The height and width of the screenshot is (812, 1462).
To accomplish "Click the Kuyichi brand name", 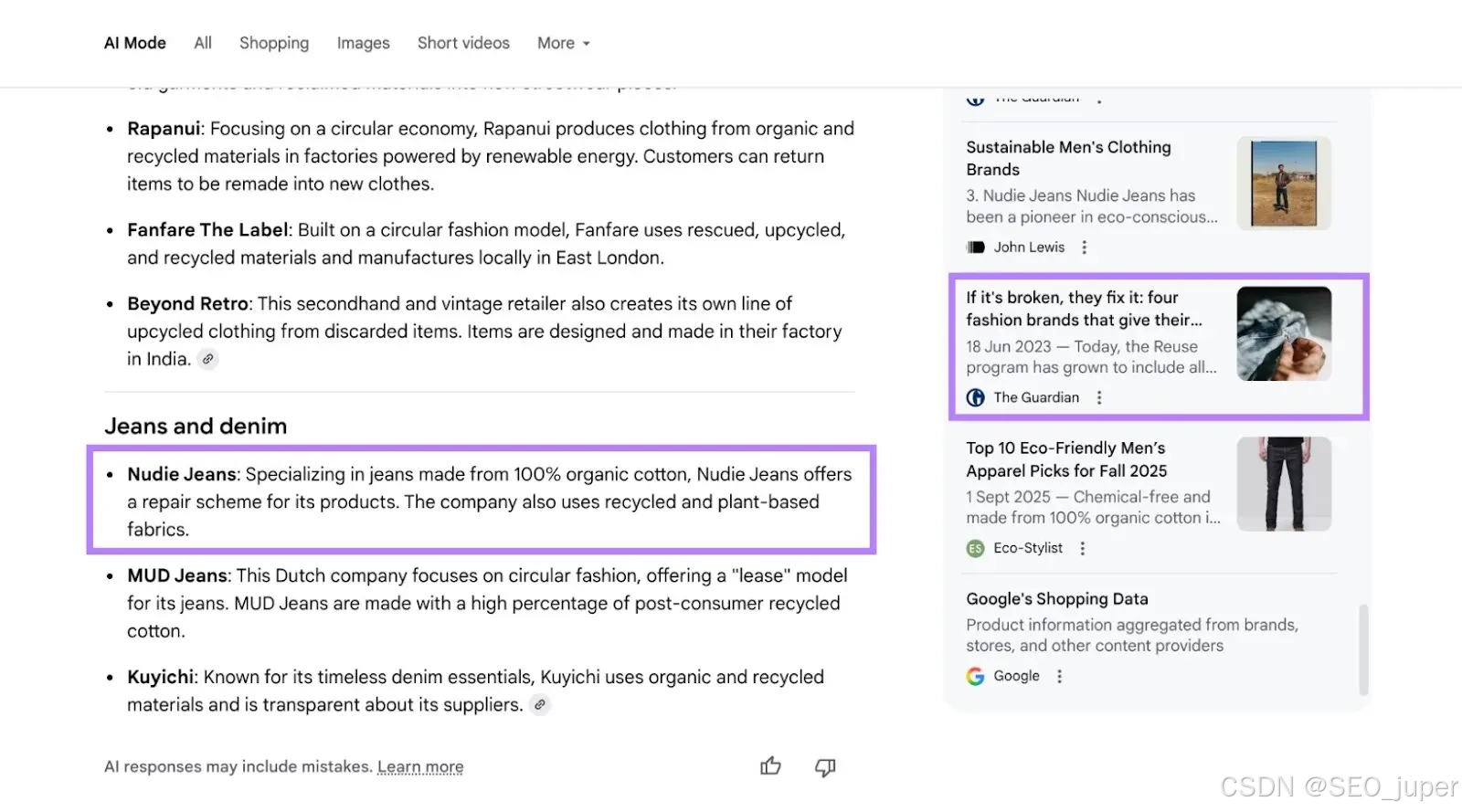I will [x=161, y=677].
